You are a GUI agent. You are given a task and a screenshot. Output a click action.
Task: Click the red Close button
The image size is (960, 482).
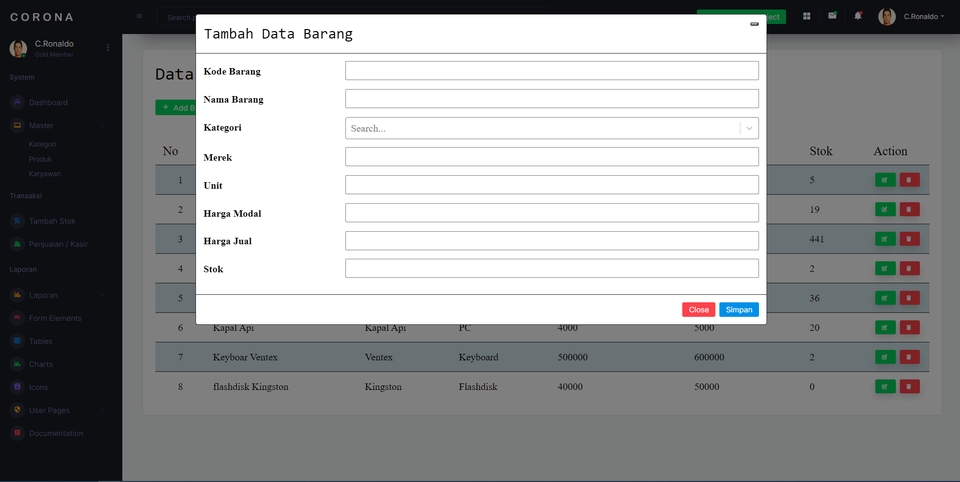pos(699,309)
